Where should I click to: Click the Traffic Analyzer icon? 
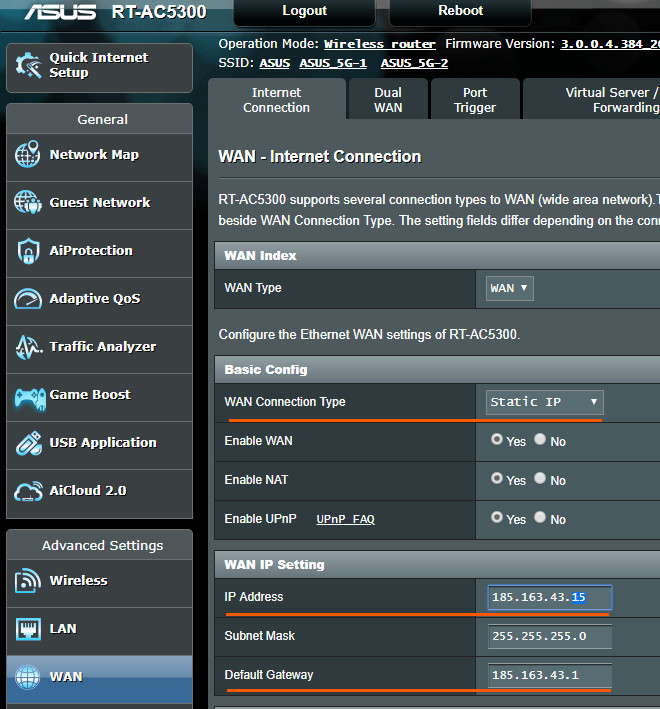pos(28,347)
